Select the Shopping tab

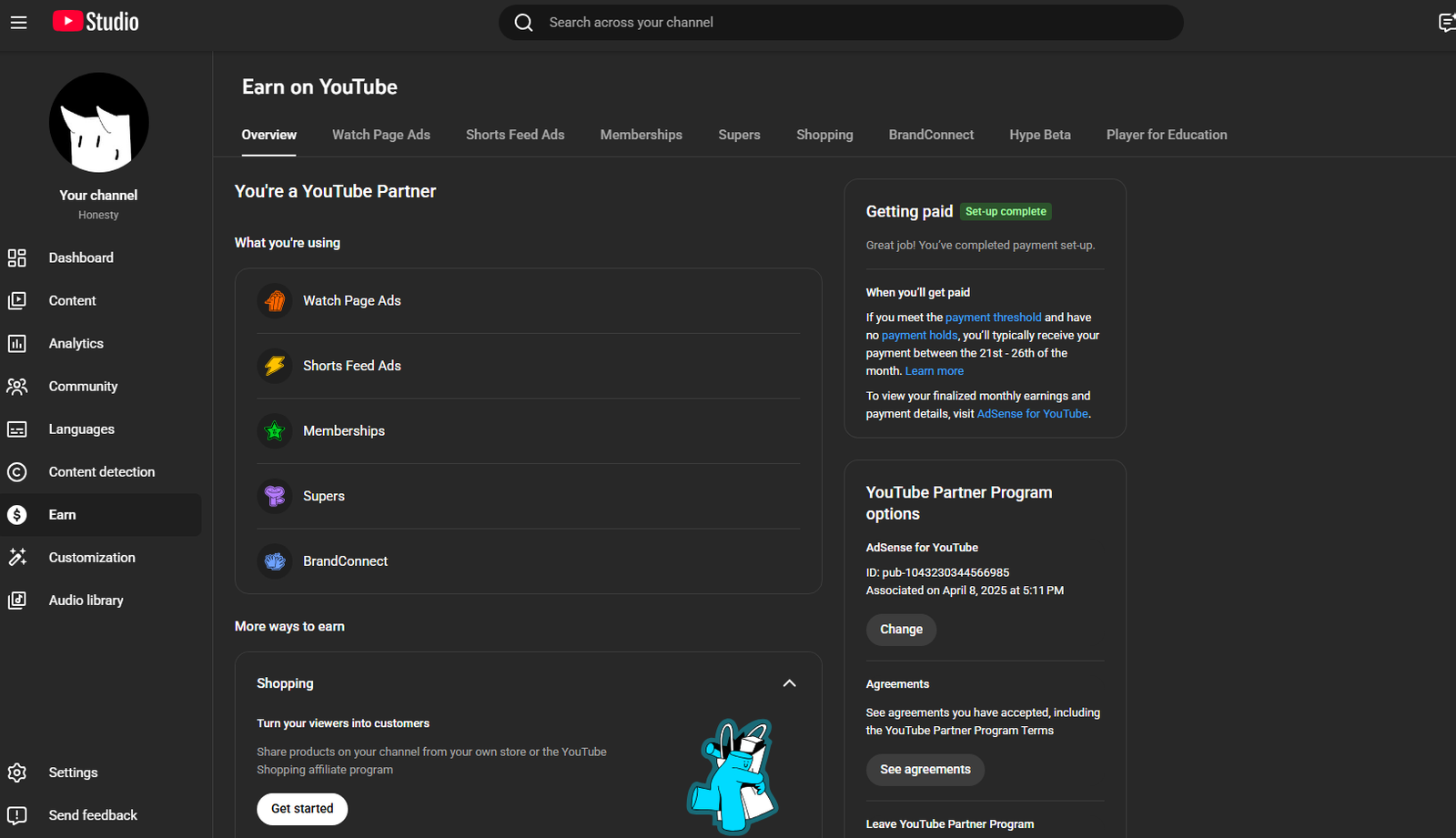pos(824,135)
